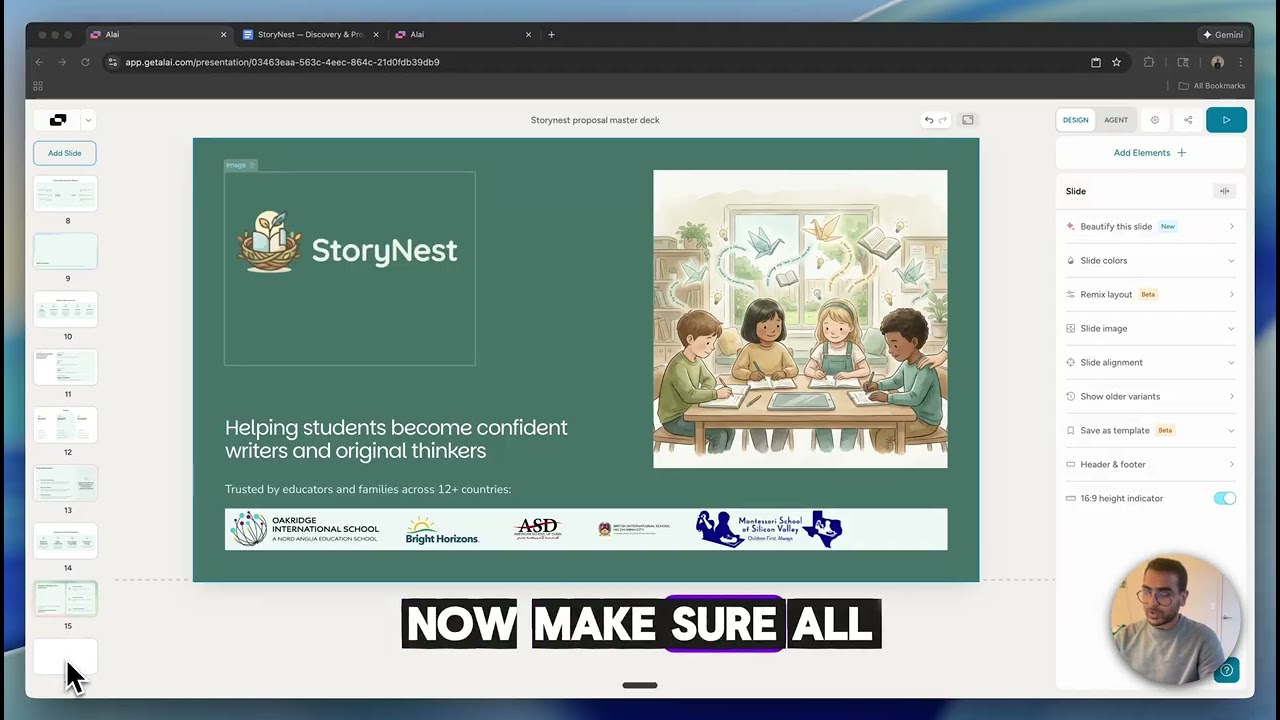Click the plus icon beside Add Elements

tap(1181, 153)
